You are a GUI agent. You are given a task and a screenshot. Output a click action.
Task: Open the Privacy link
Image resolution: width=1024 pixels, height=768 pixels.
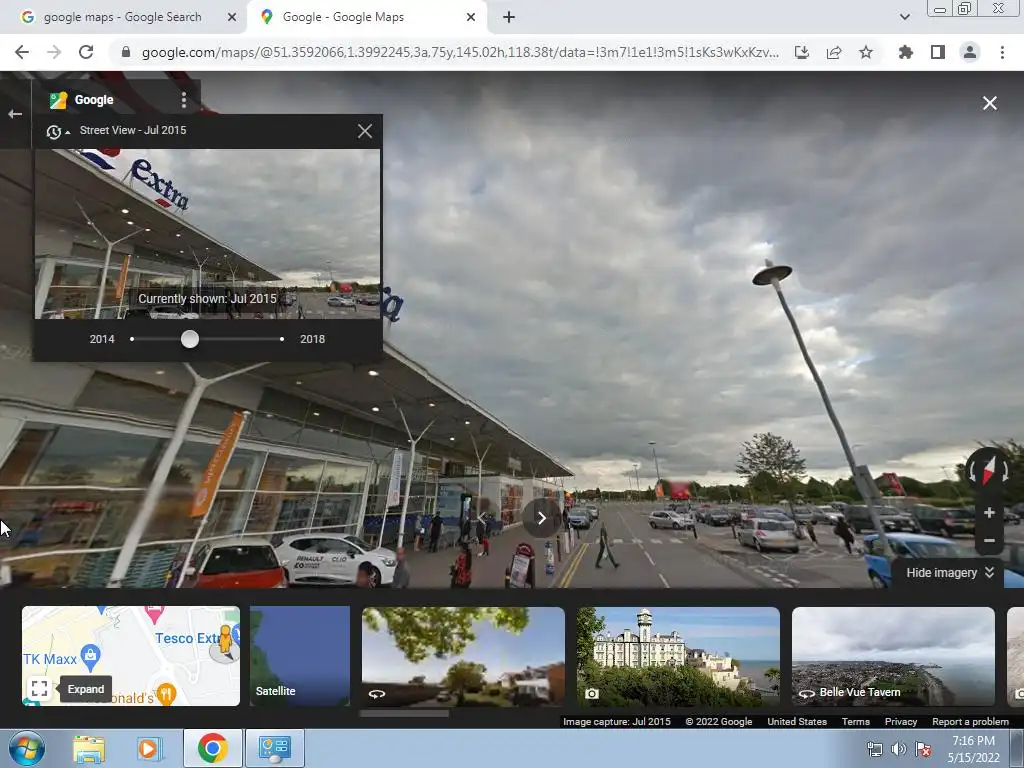pyautogui.click(x=901, y=722)
